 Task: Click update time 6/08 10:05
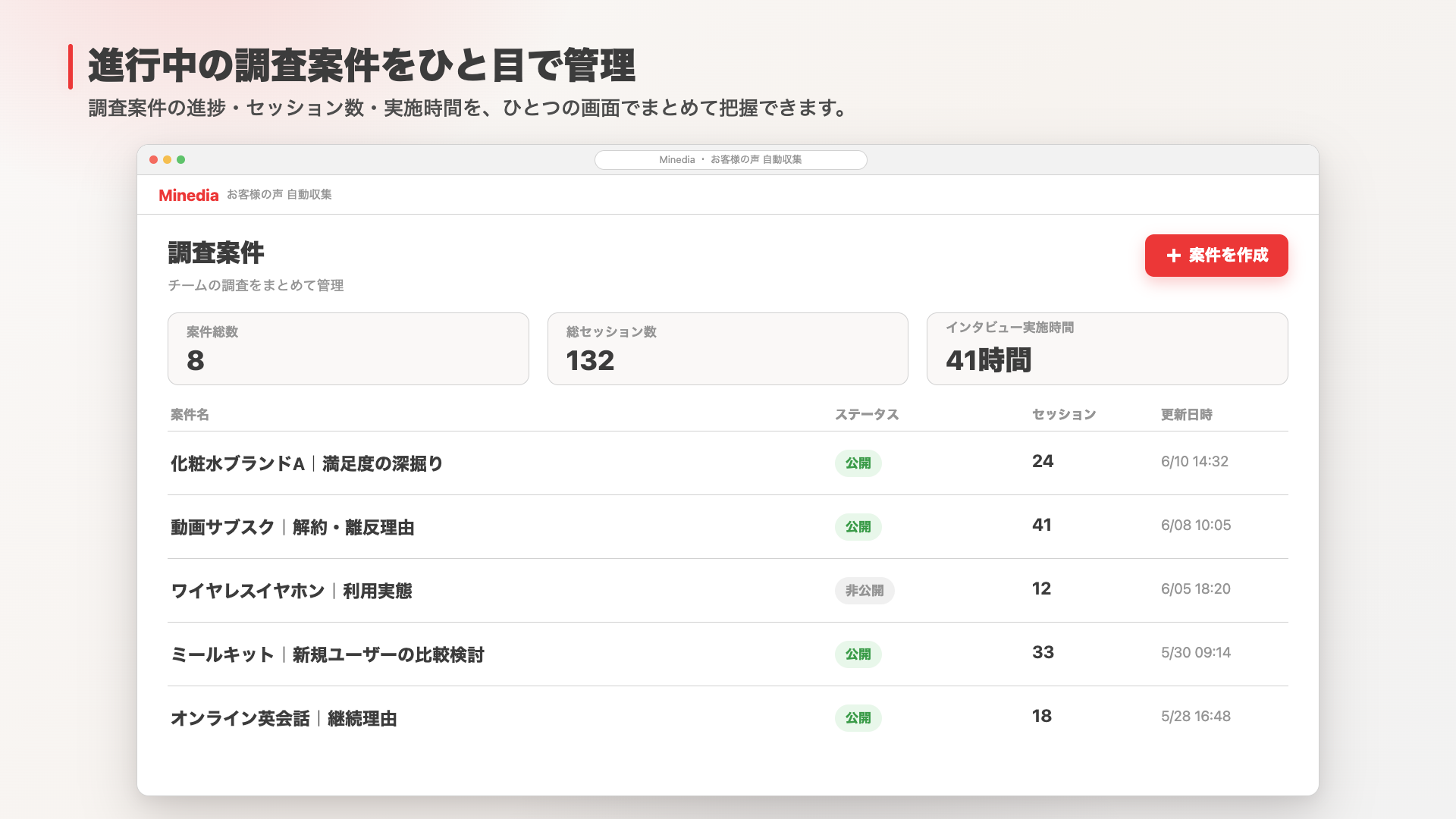point(1196,525)
